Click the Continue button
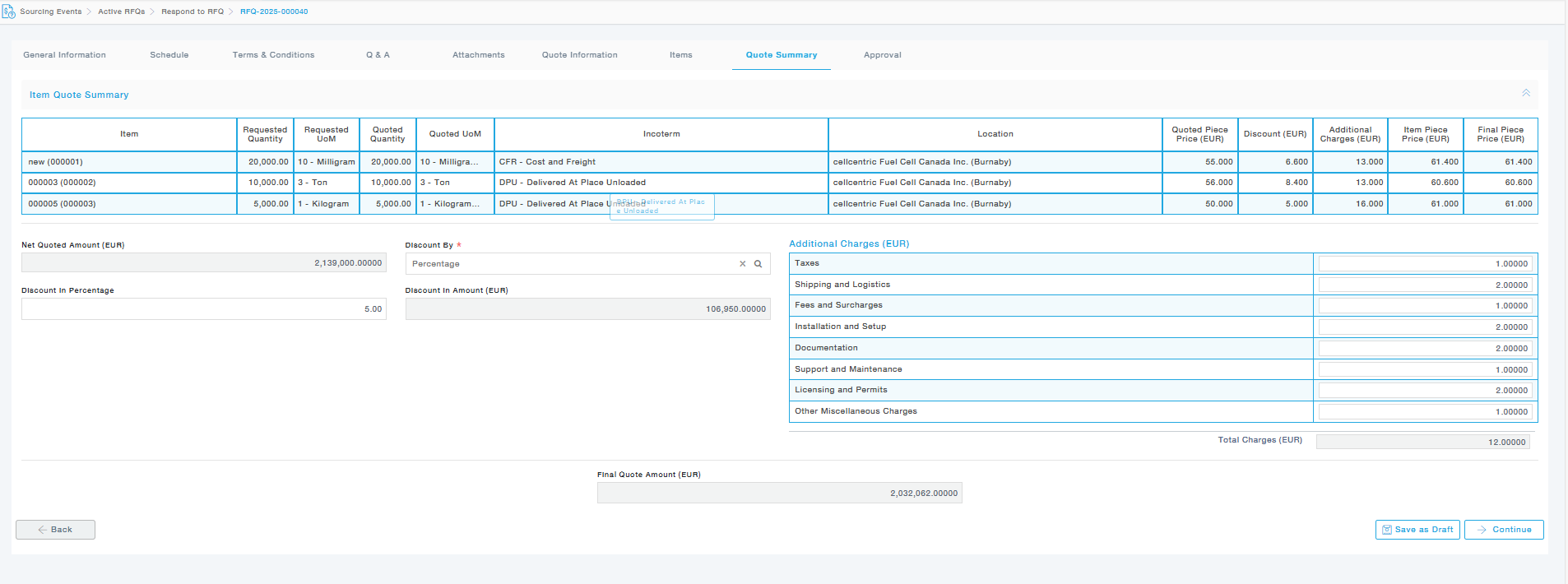 point(1504,530)
